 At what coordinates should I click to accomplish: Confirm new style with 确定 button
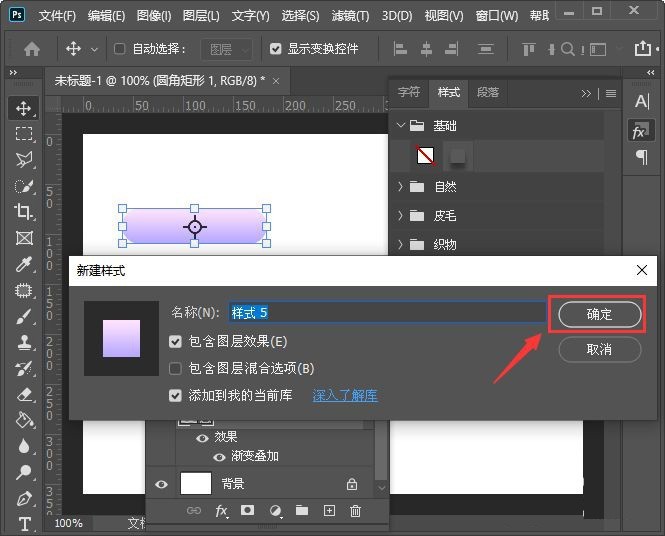(599, 314)
